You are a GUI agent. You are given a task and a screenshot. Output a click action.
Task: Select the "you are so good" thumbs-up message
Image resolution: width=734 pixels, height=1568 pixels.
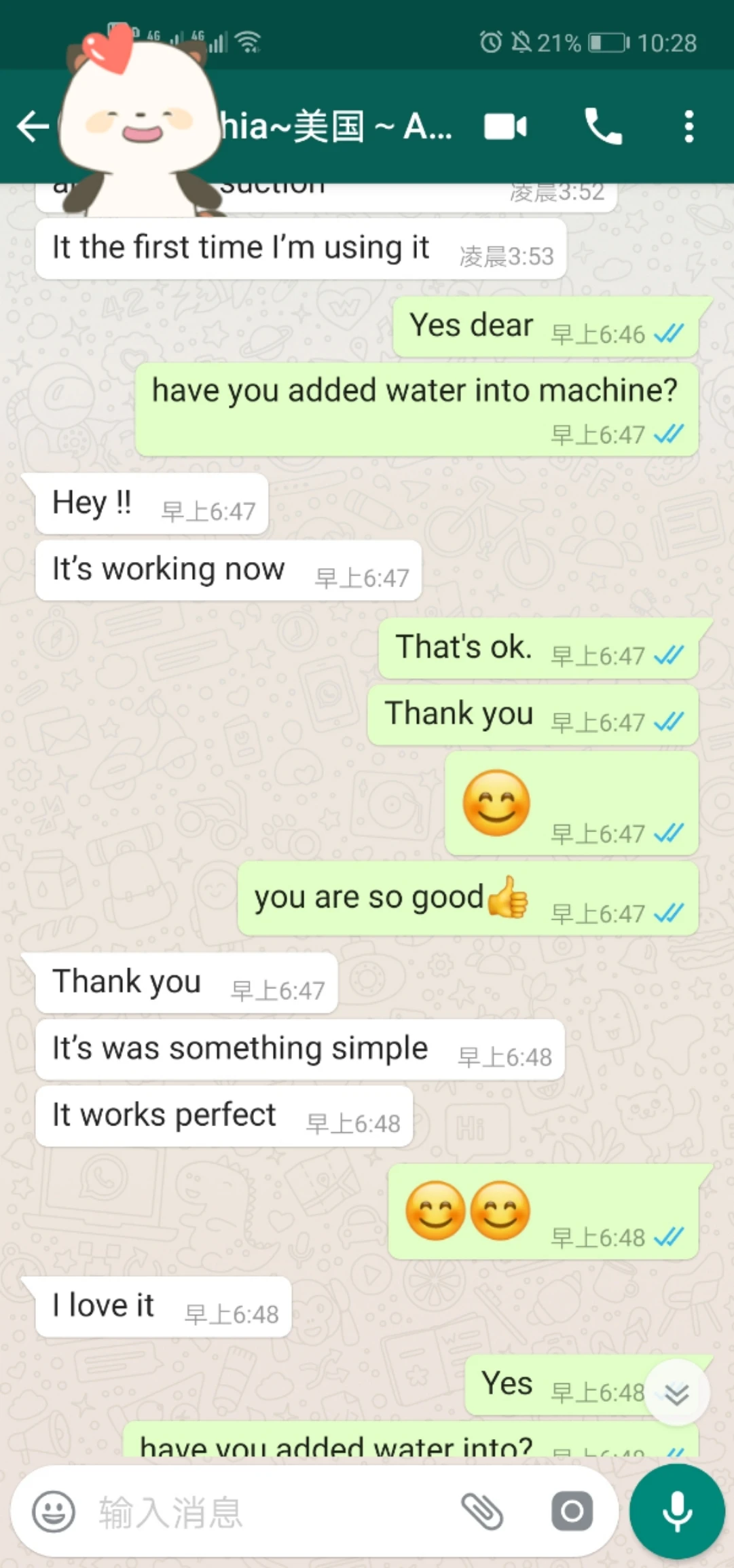point(468,899)
